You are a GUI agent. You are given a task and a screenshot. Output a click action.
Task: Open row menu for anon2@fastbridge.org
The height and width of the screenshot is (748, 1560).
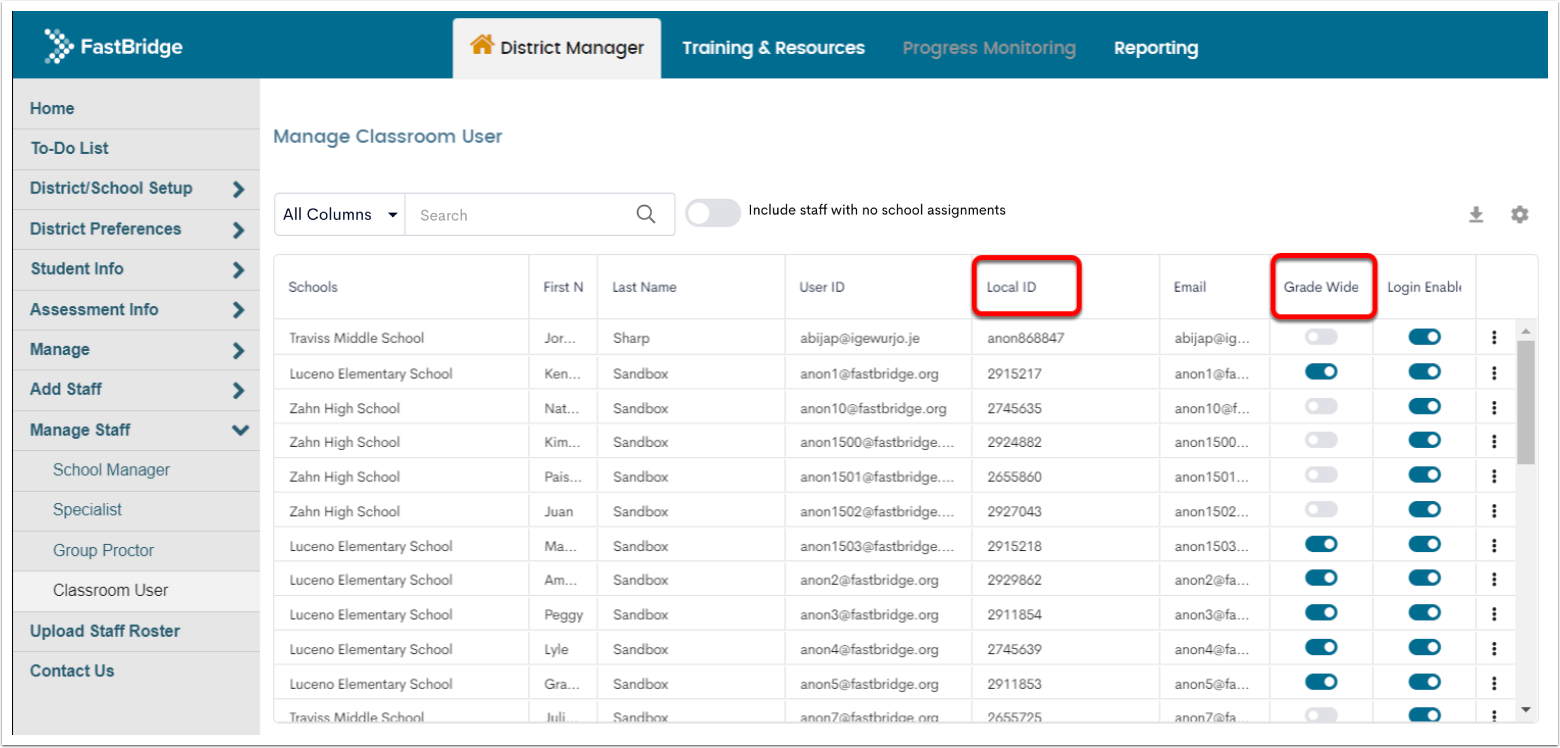click(1494, 580)
